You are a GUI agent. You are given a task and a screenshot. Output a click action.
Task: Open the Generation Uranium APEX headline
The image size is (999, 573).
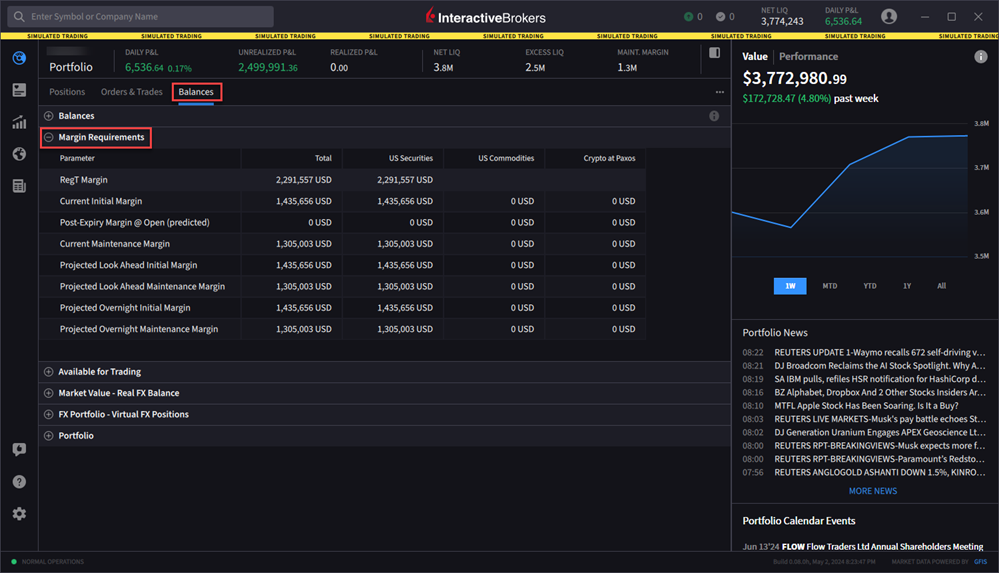(879, 433)
